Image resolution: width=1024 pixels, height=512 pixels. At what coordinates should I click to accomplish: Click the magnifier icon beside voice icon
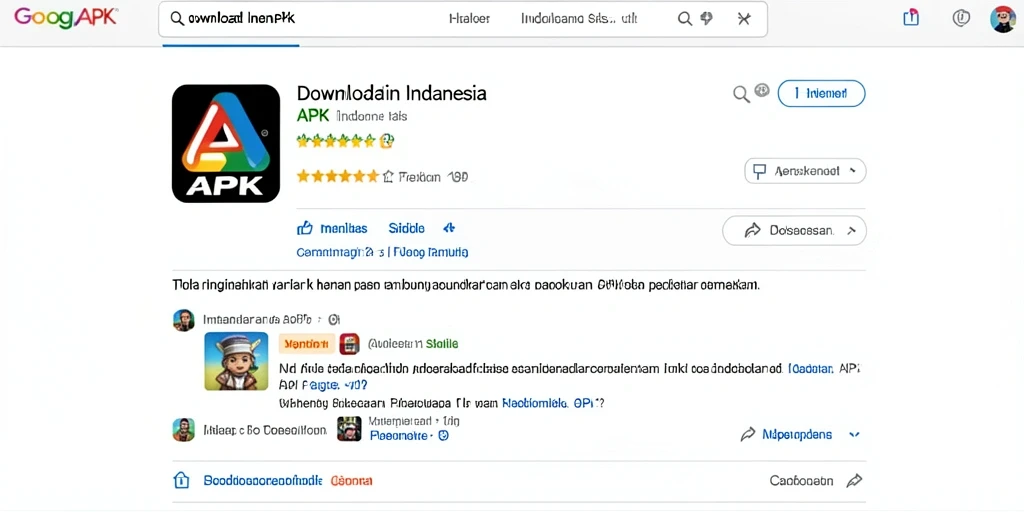[x=684, y=18]
